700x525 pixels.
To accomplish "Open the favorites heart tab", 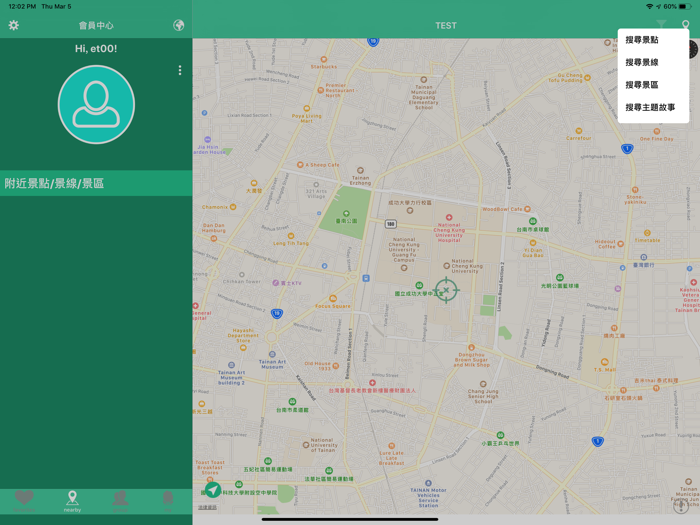I will (x=25, y=499).
